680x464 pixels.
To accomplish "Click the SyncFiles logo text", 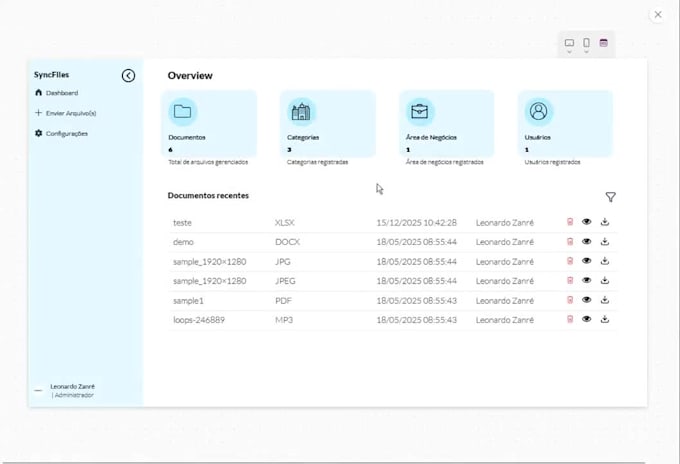I will 52,75.
